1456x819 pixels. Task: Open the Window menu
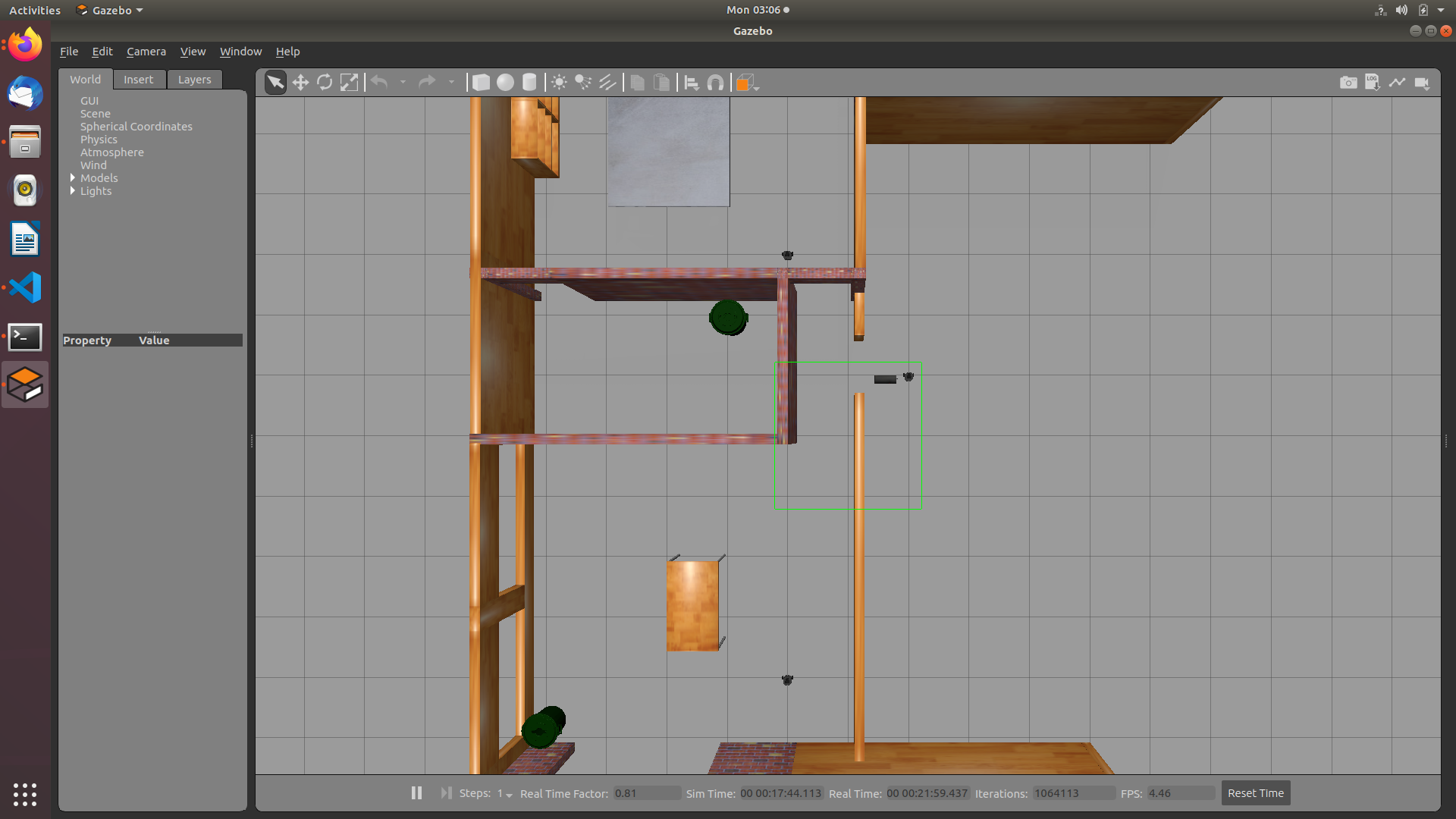pos(240,51)
